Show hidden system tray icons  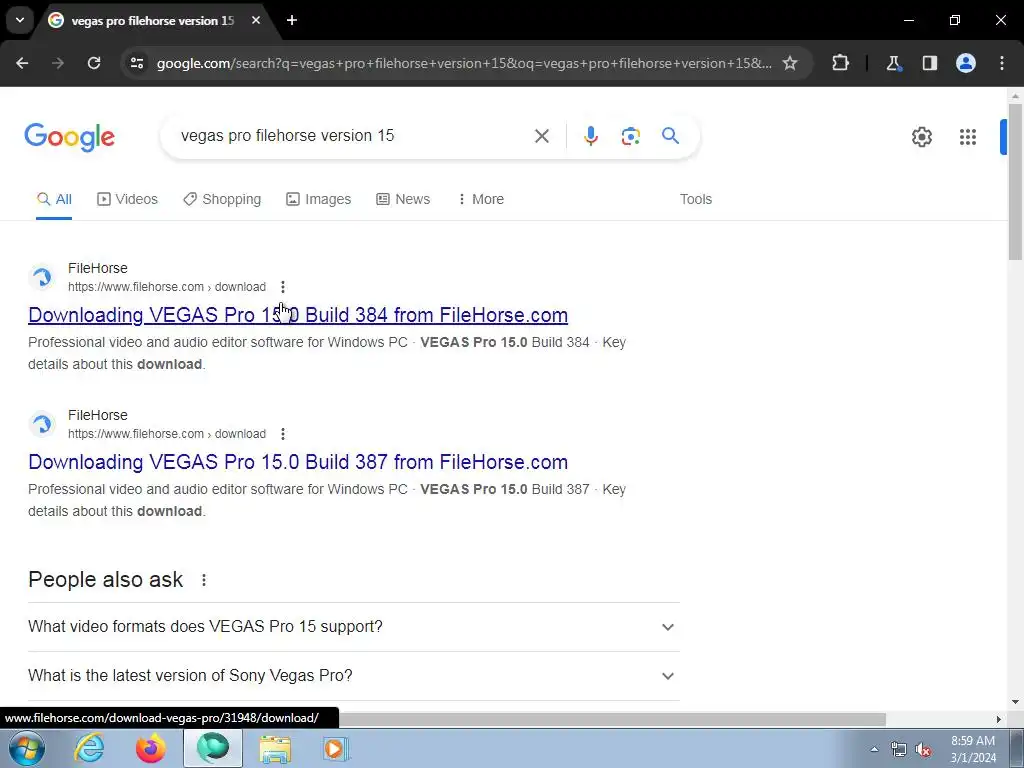tap(874, 750)
